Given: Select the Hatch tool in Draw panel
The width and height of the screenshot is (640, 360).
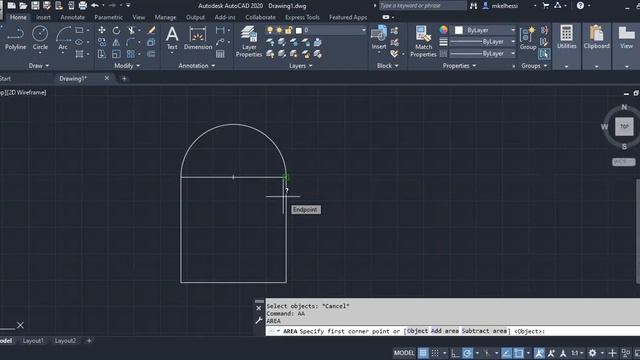Looking at the screenshot, I should pos(80,54).
